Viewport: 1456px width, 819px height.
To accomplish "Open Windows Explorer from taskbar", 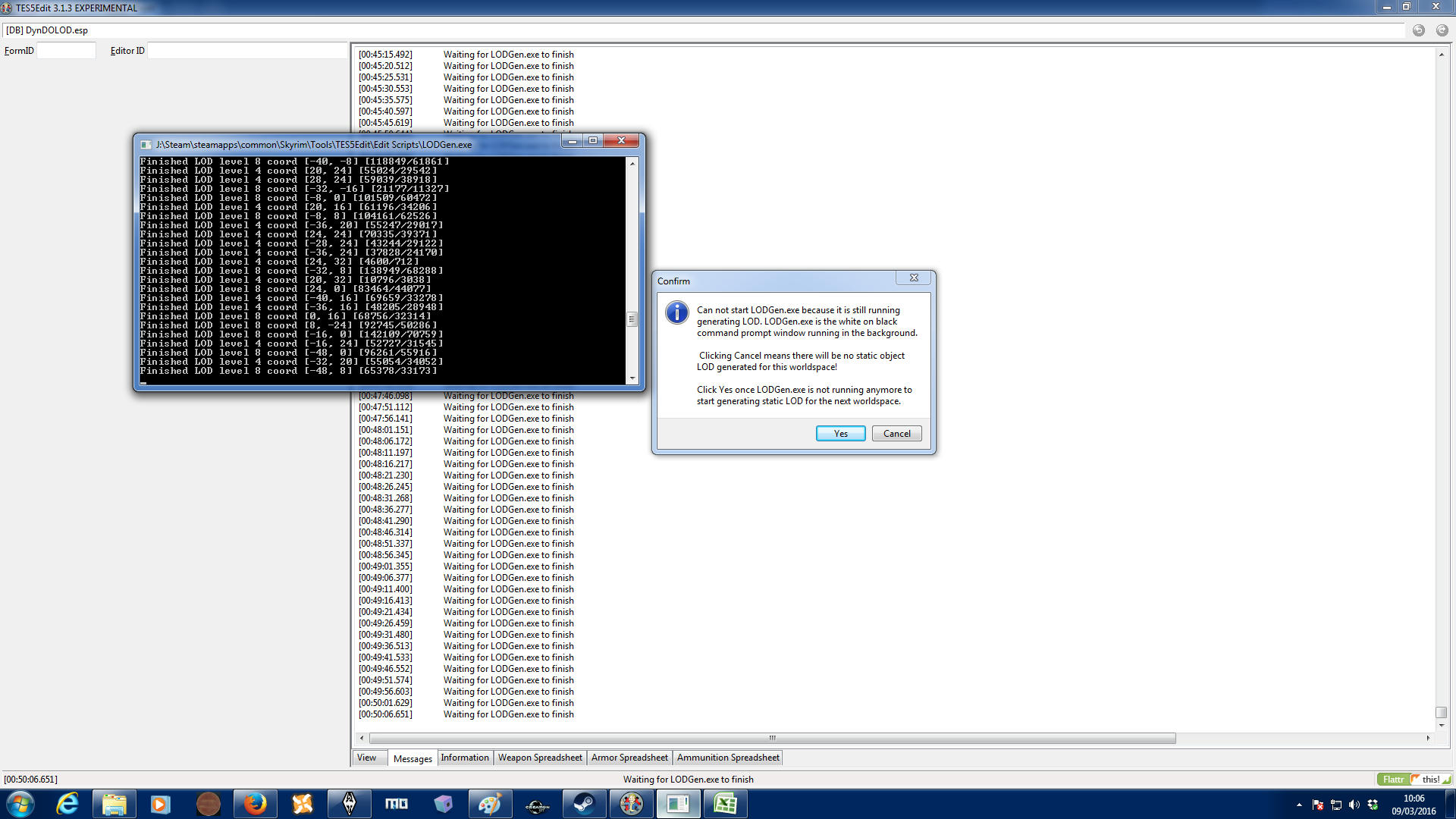I will 114,804.
